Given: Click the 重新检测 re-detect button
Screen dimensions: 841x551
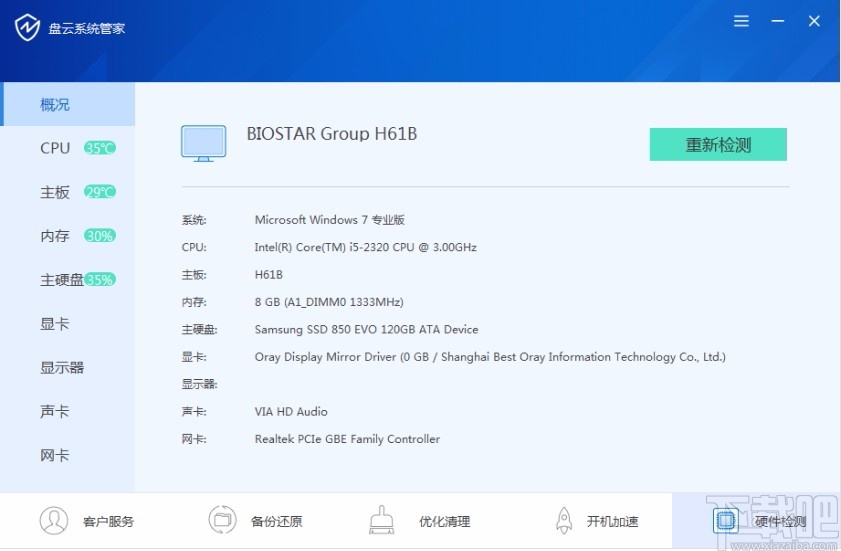Looking at the screenshot, I should coord(718,144).
